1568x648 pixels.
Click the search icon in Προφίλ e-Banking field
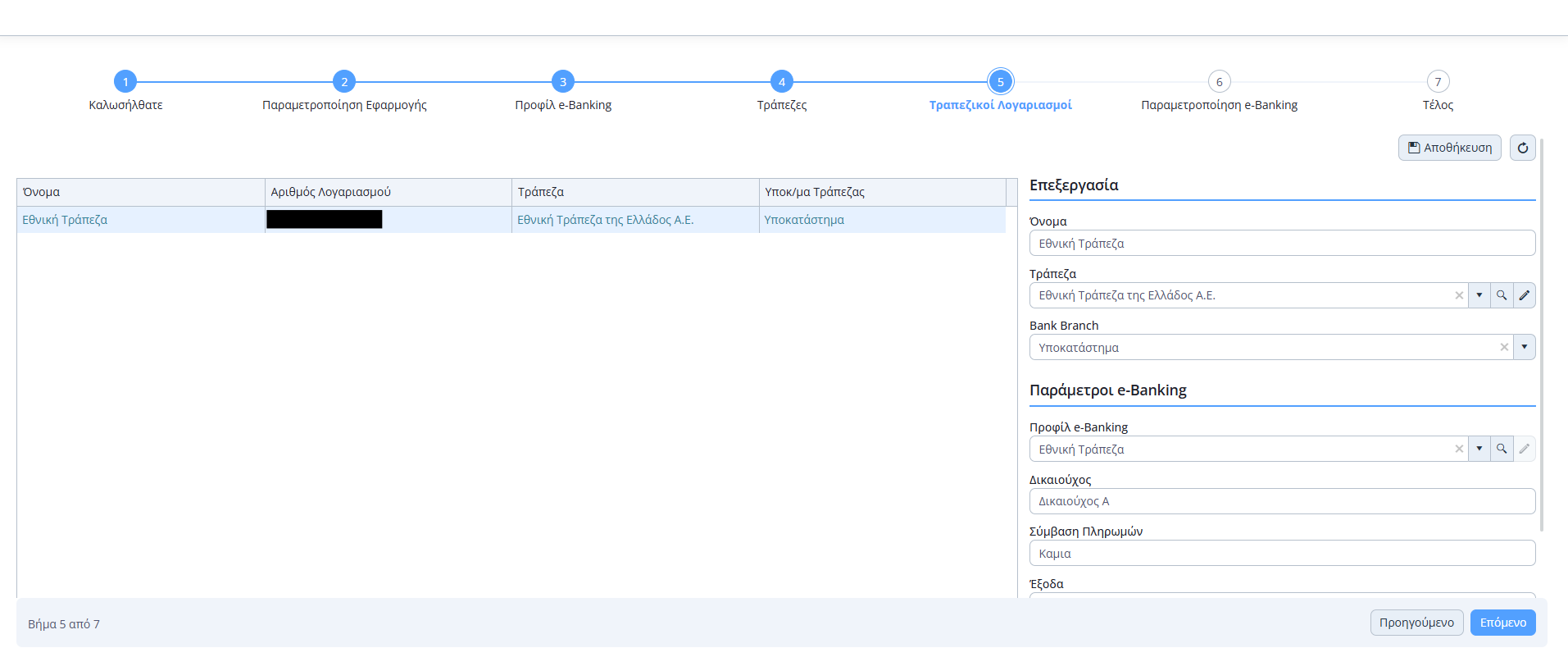coord(1501,449)
